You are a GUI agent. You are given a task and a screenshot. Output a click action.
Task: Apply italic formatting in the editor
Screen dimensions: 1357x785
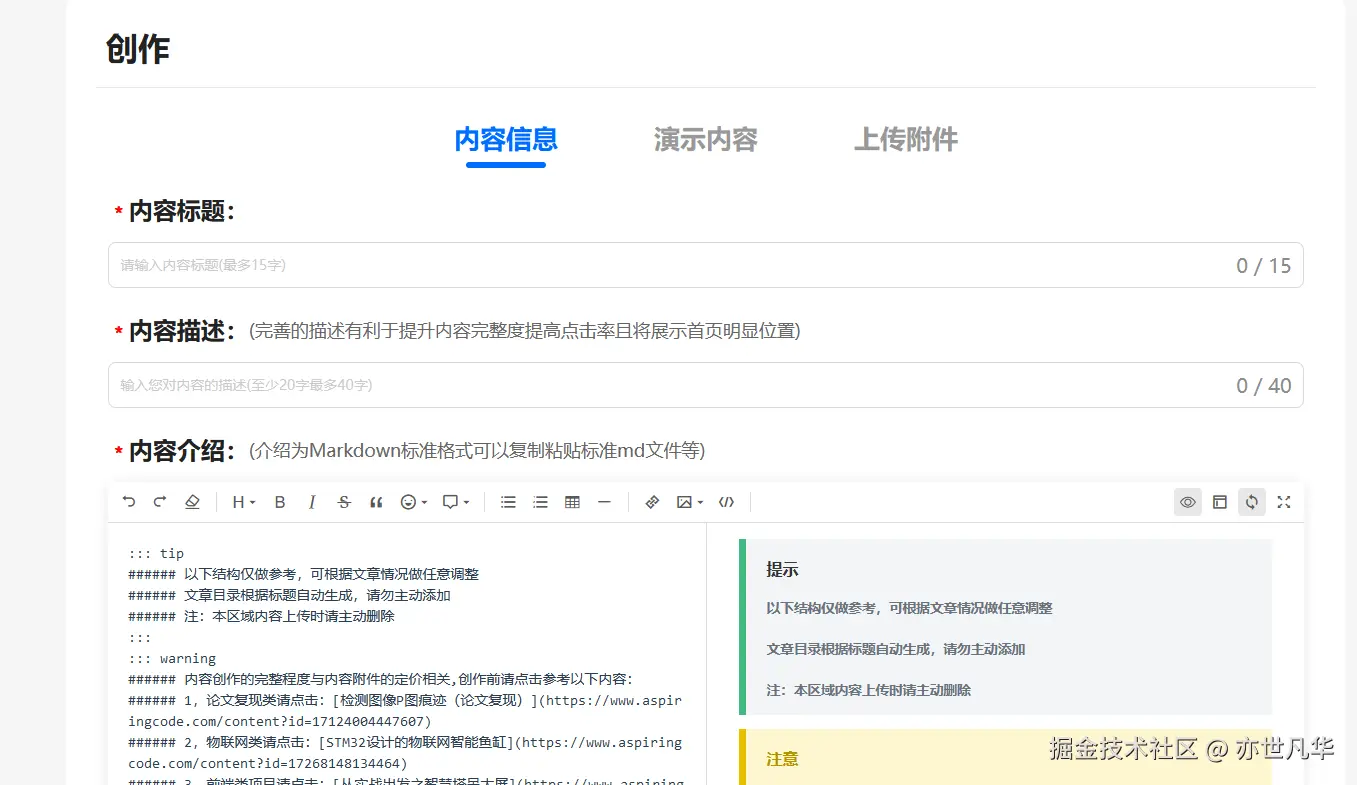click(x=312, y=501)
